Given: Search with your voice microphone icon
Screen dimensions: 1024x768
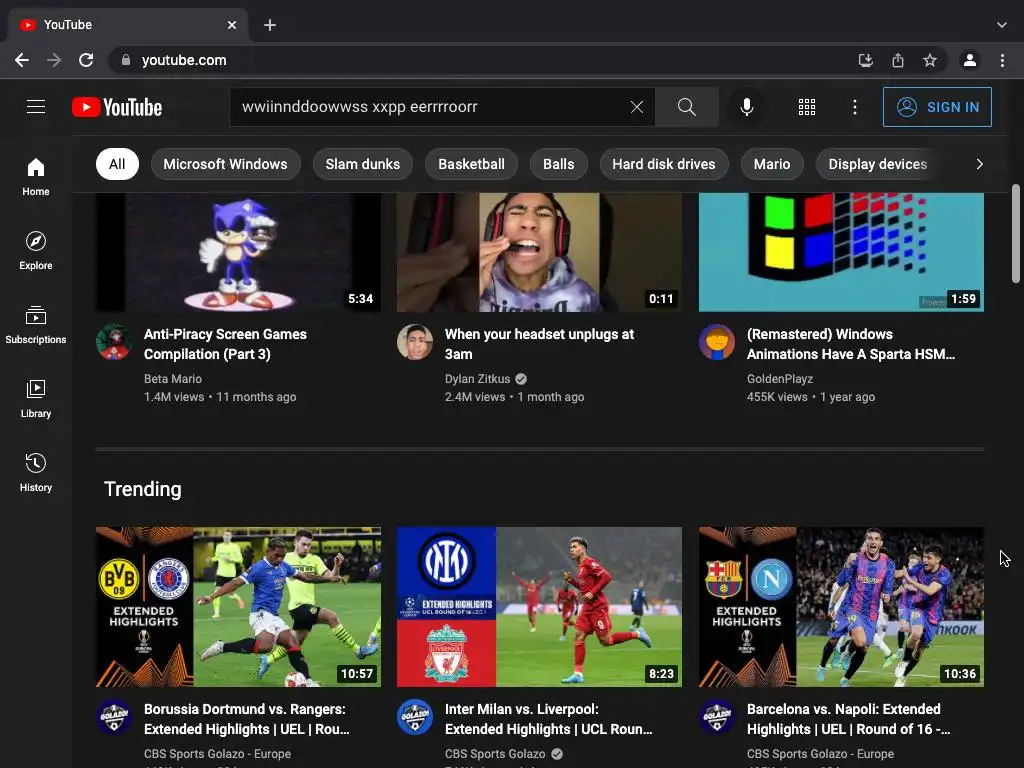Looking at the screenshot, I should (746, 106).
